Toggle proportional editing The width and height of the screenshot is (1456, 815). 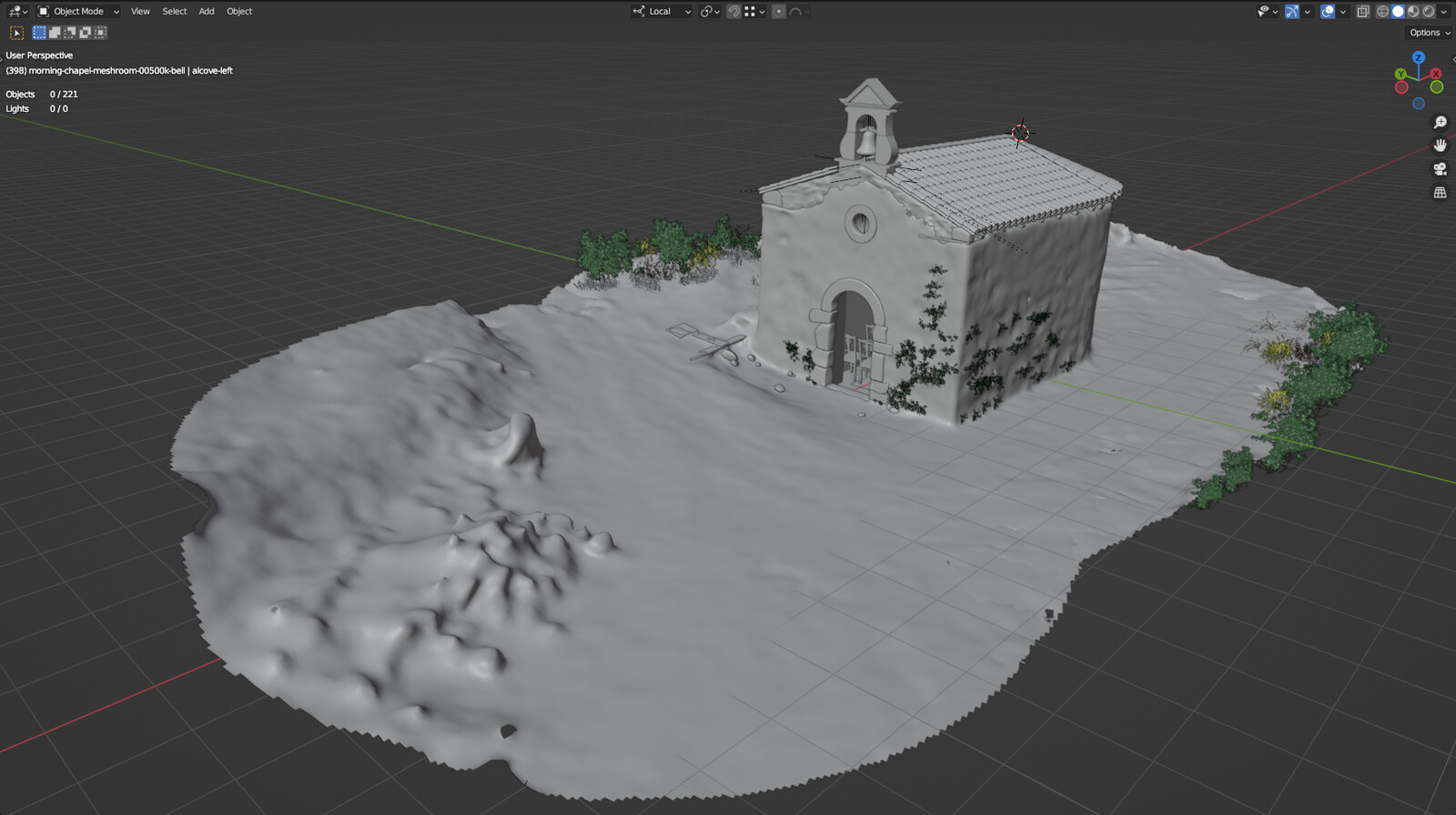pyautogui.click(x=778, y=11)
